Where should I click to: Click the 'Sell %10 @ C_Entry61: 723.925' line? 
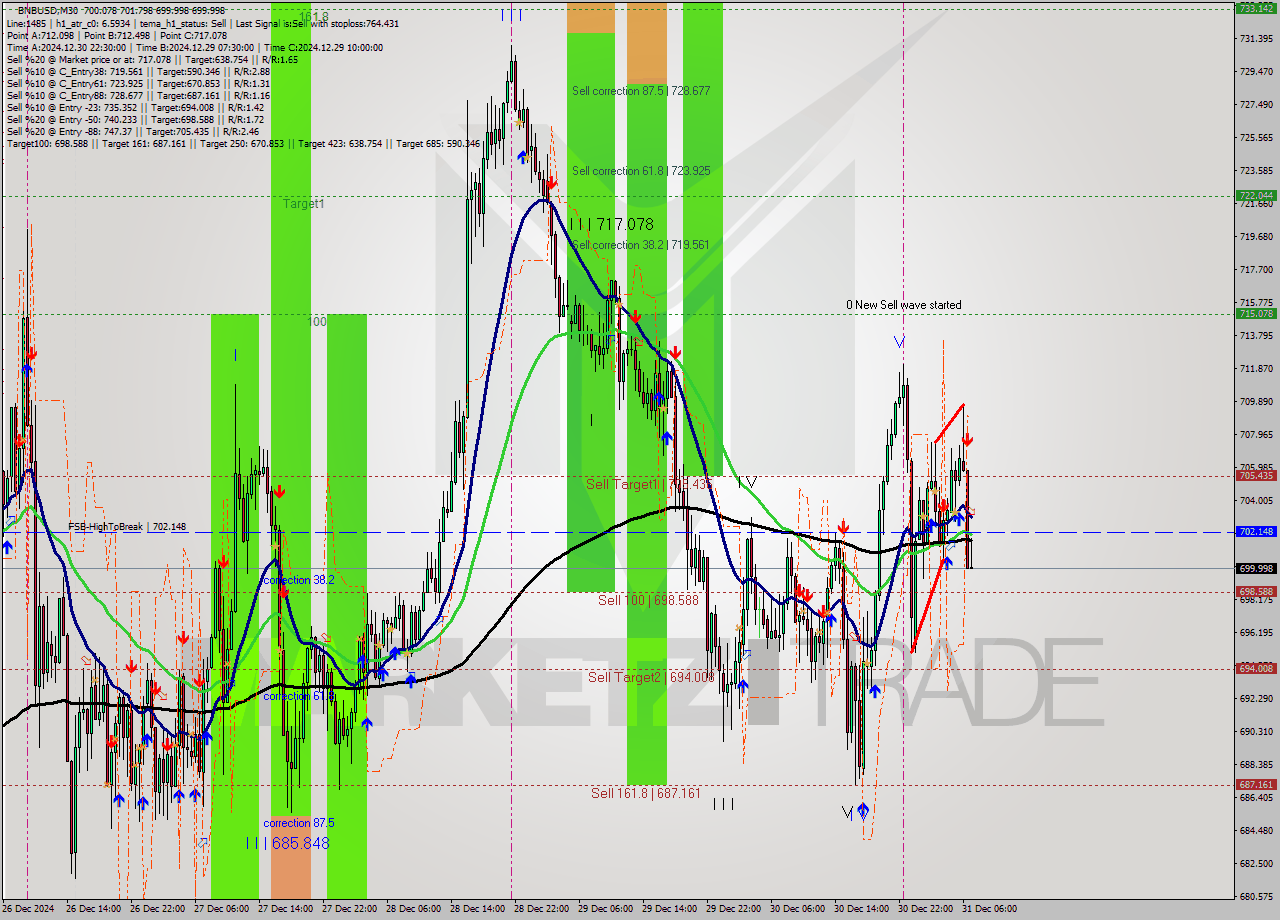pos(138,84)
